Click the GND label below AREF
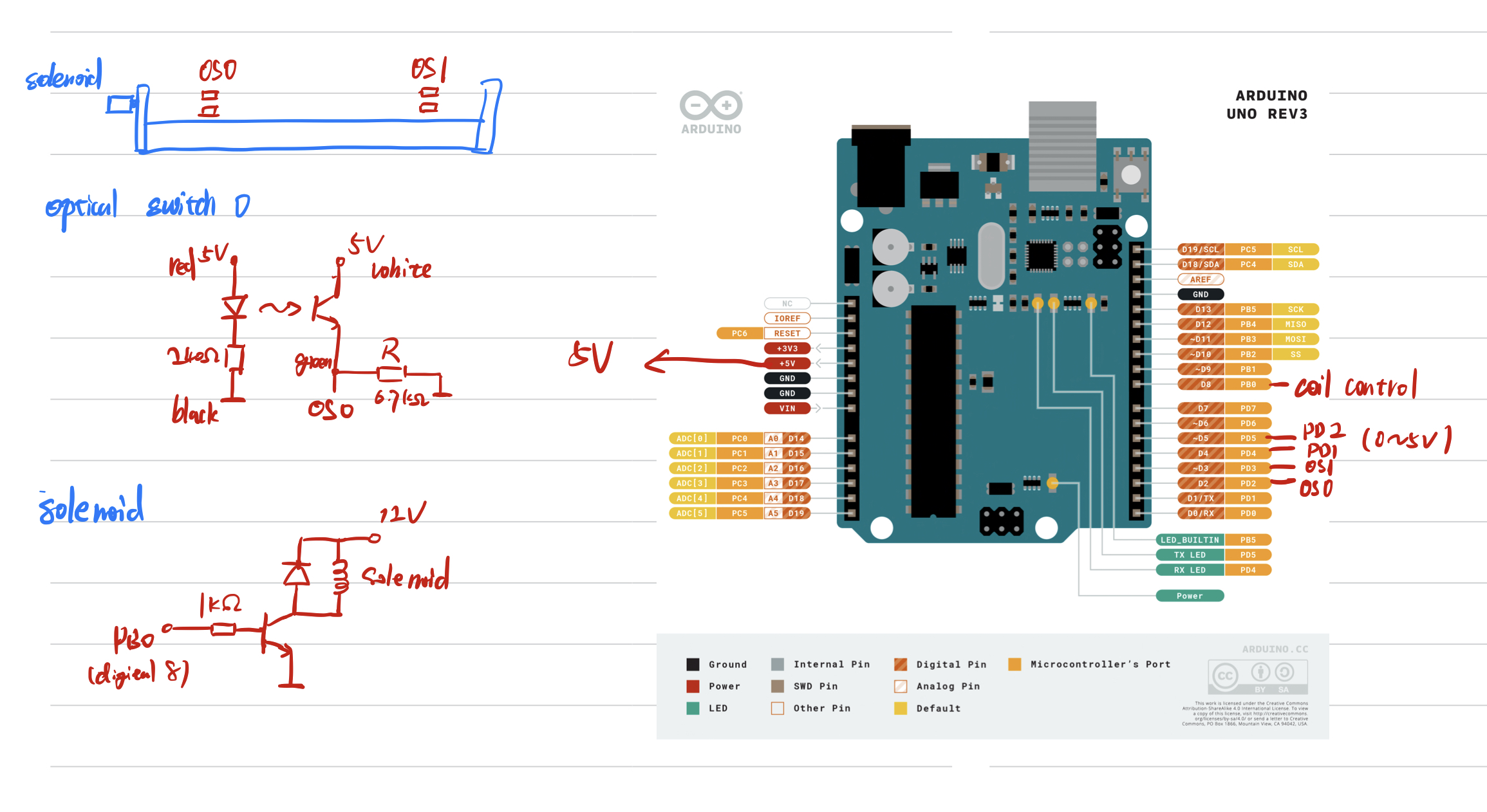 1201,294
